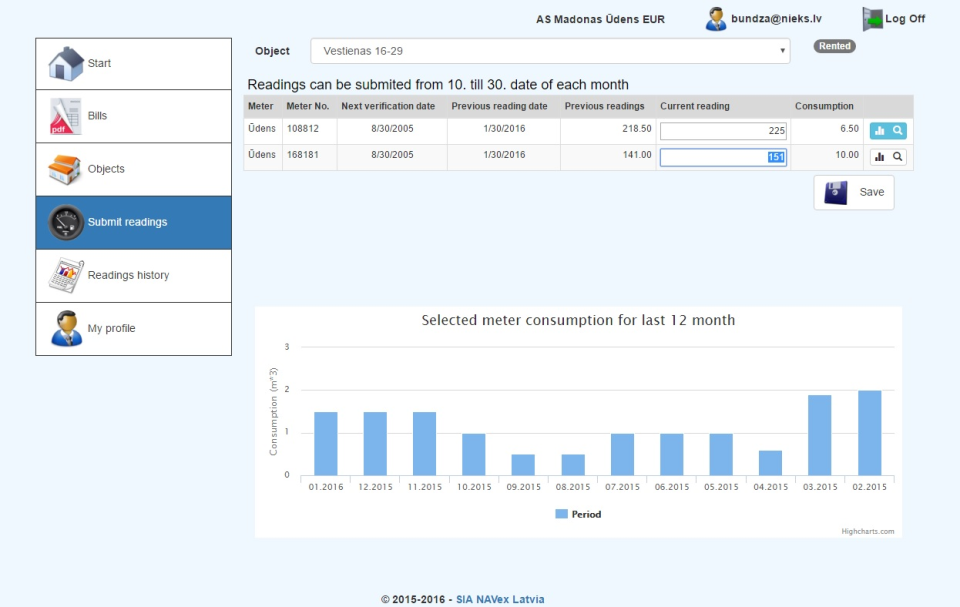Screen dimensions: 960x607
Task: Click the gauge icon beside Submit readings
Action: (66, 222)
